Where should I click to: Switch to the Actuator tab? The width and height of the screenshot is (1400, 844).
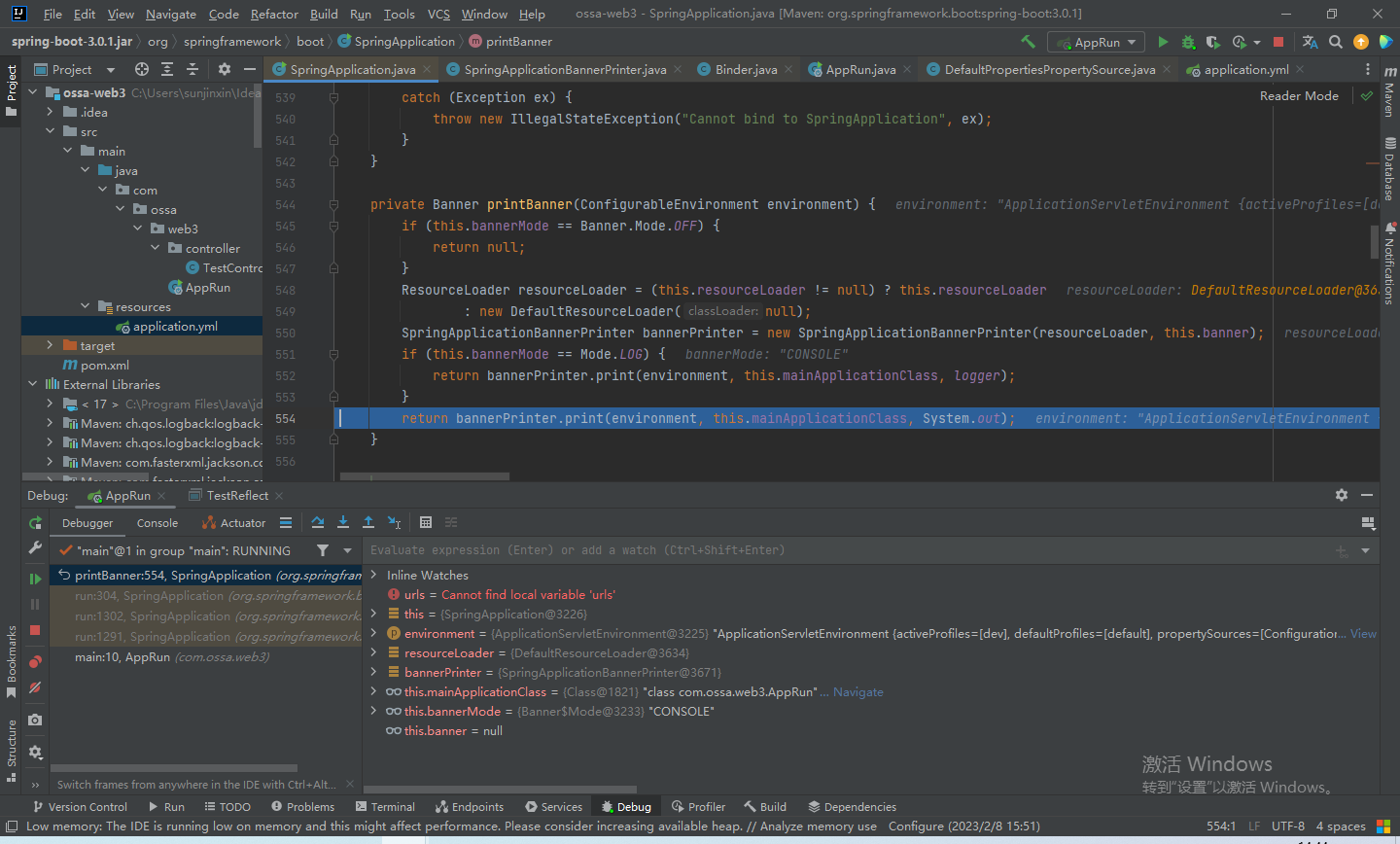[x=233, y=523]
